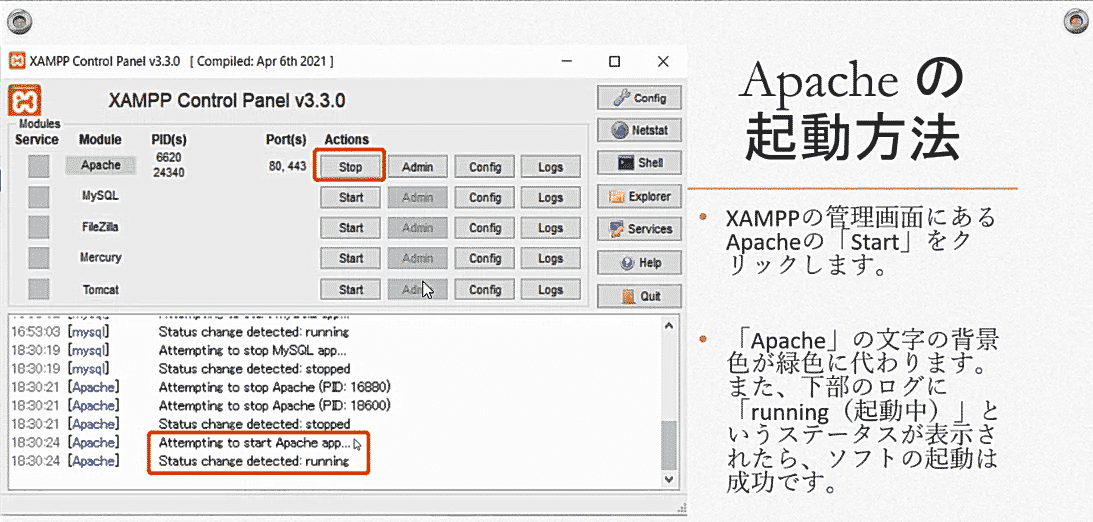Viewport: 1093px width, 522px height.
Task: Start the FileZilla module
Action: click(351, 228)
